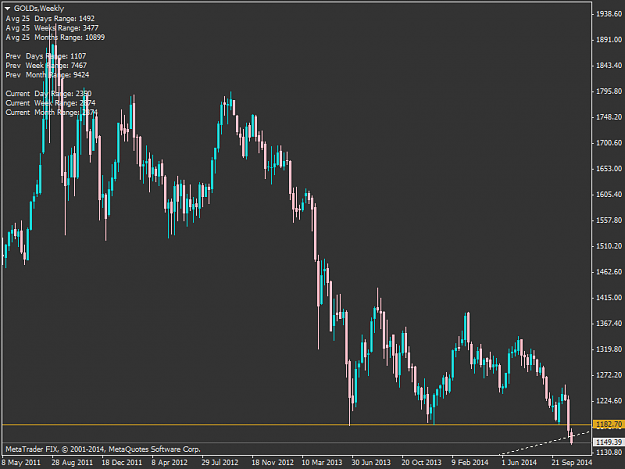Click the 'Prev Days Range: 1107' text
625x469 pixels.
click(x=45, y=56)
